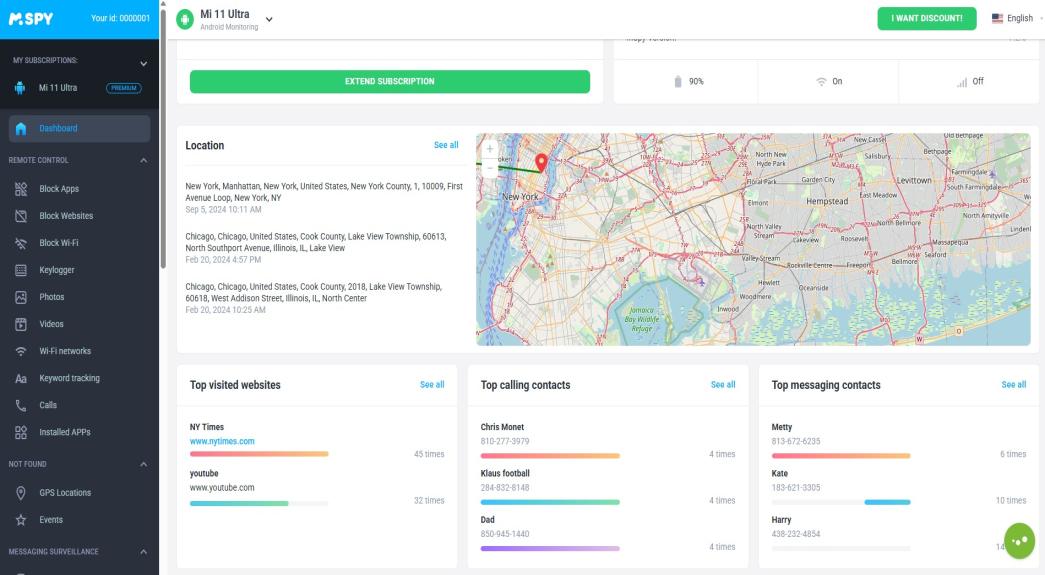Select Wi-Fi networks label in the sidebar

65,351
